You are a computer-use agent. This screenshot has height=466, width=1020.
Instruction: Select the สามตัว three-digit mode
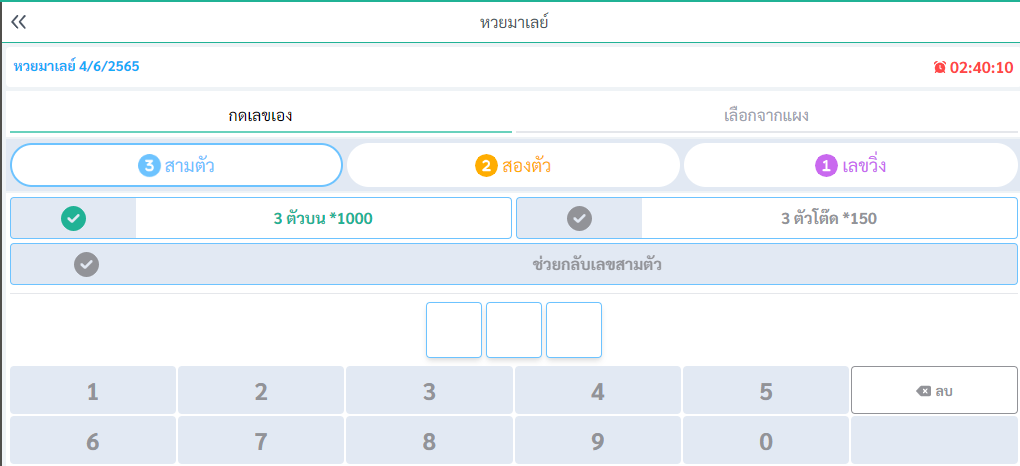[176, 165]
